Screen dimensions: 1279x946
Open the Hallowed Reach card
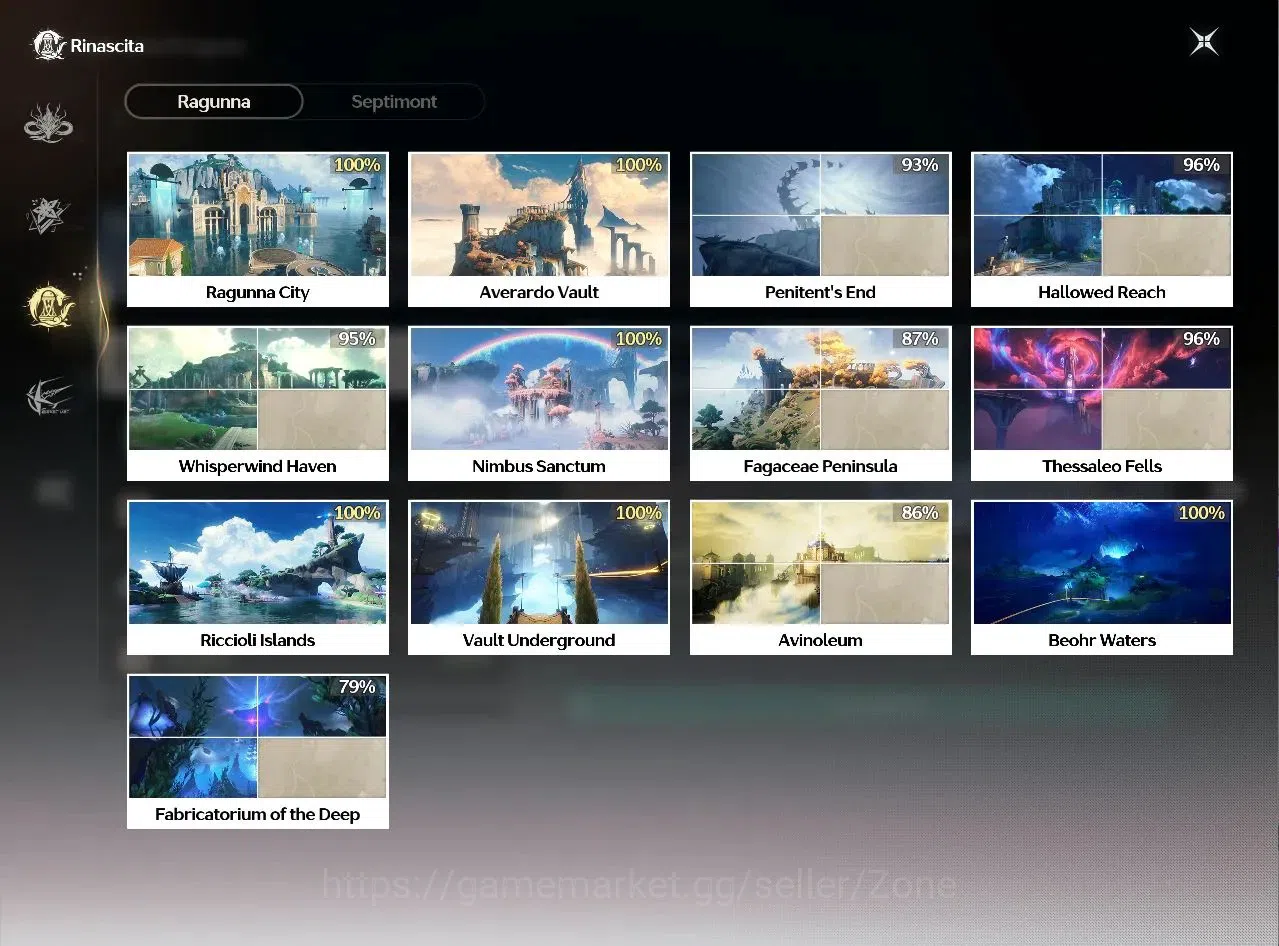click(1102, 230)
